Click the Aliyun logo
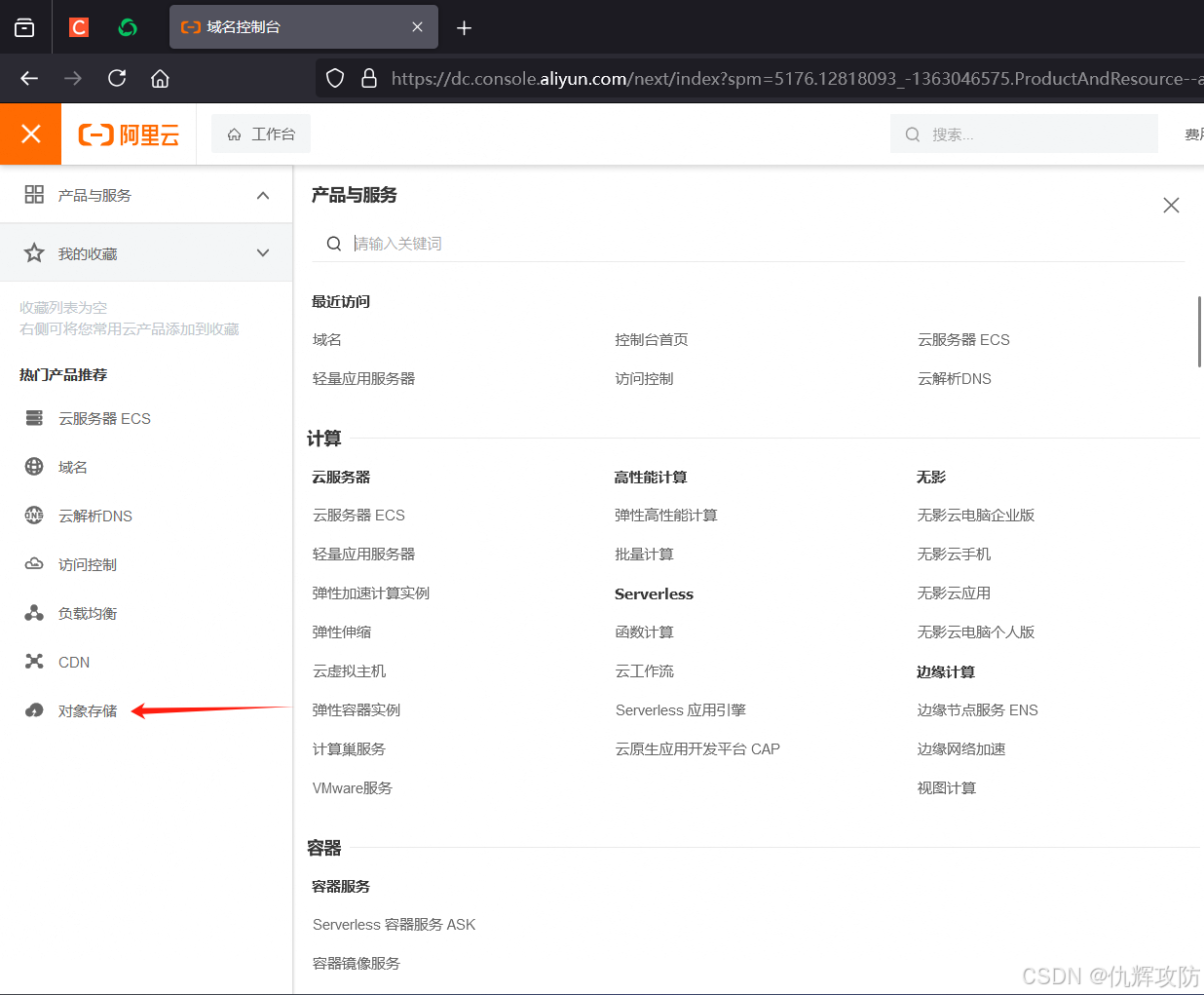The height and width of the screenshot is (995, 1204). (x=129, y=134)
